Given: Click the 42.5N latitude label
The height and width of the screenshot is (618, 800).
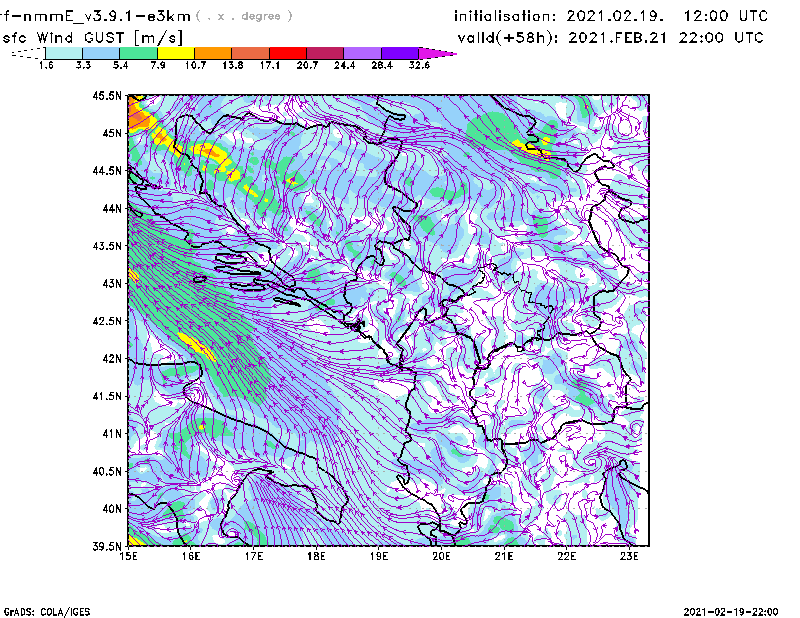Looking at the screenshot, I should pyautogui.click(x=107, y=321).
